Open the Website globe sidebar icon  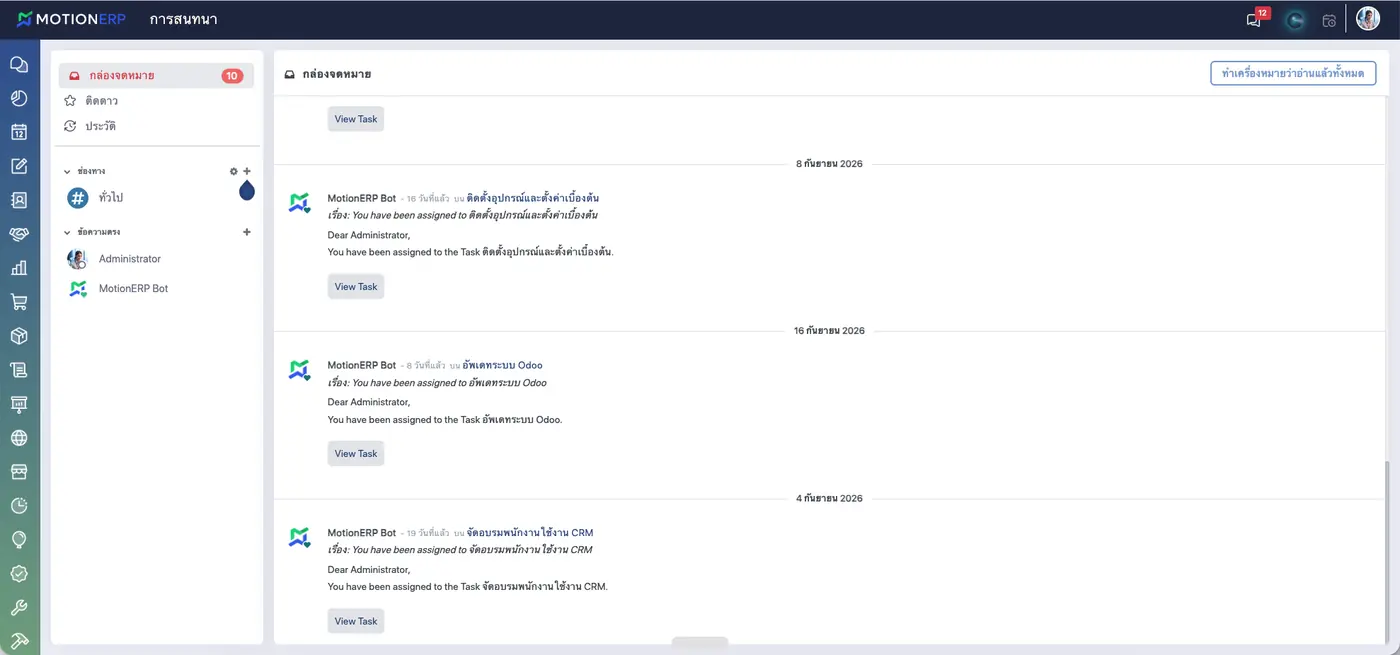pyautogui.click(x=19, y=438)
